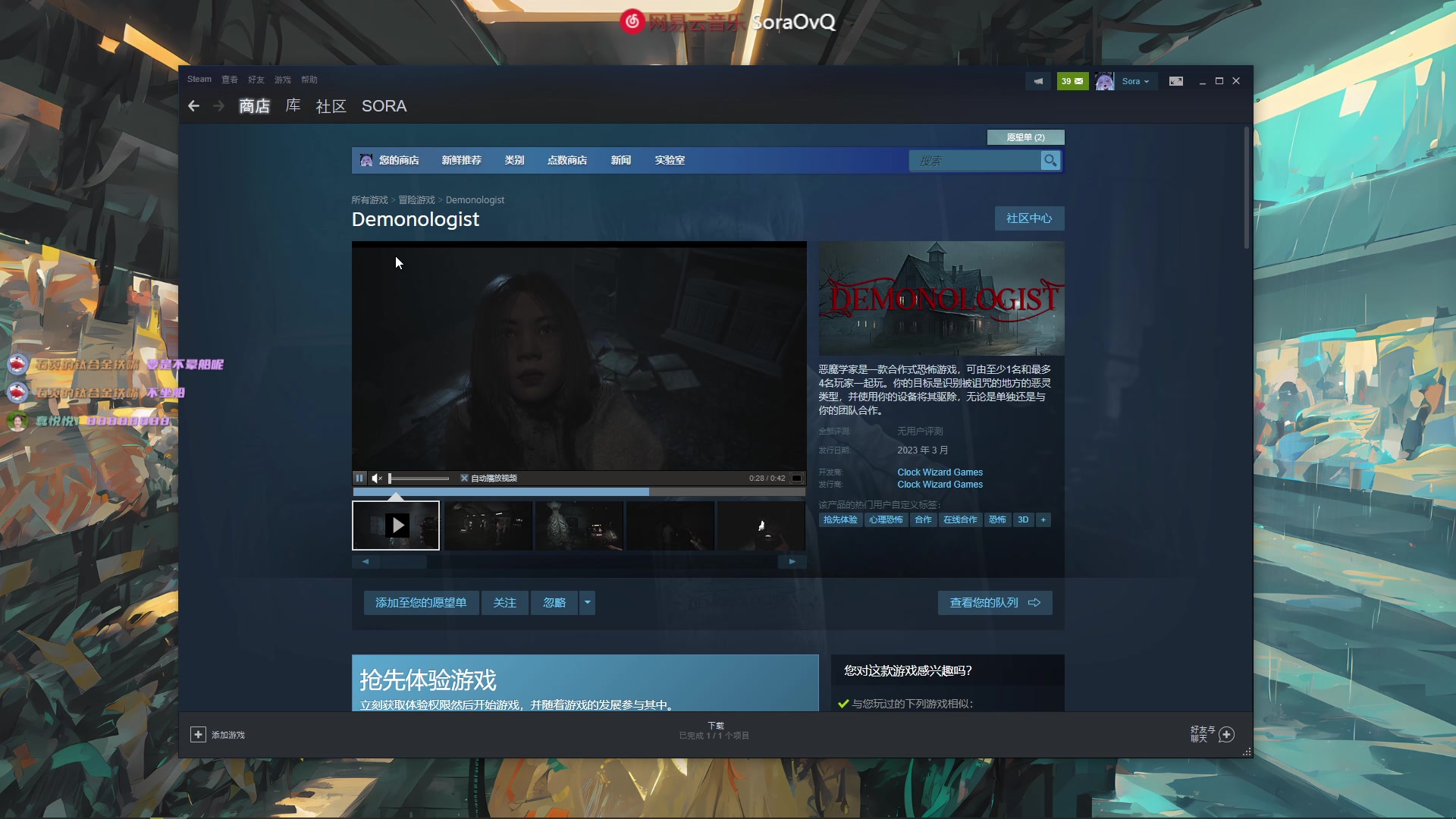This screenshot has width=1456, height=819.
Task: Open the 帮助 help menu
Action: coord(309,80)
